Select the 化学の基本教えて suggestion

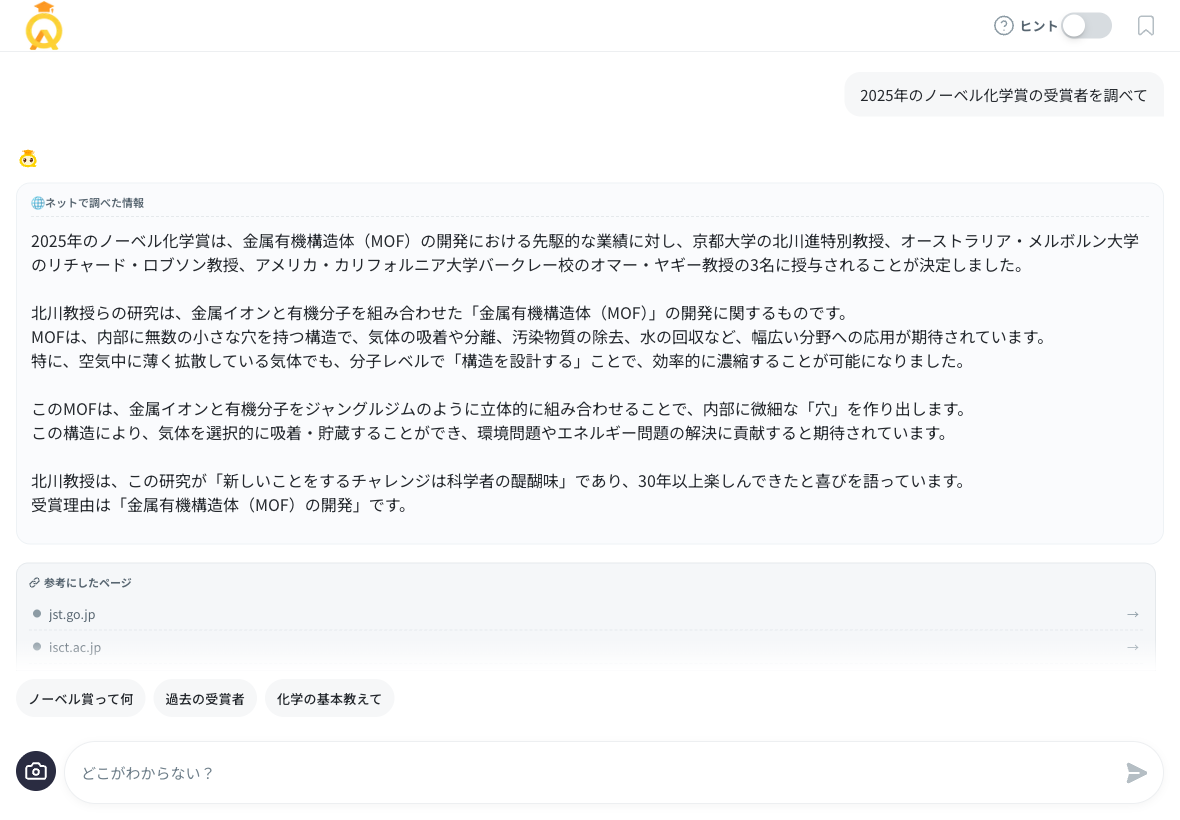(x=329, y=698)
